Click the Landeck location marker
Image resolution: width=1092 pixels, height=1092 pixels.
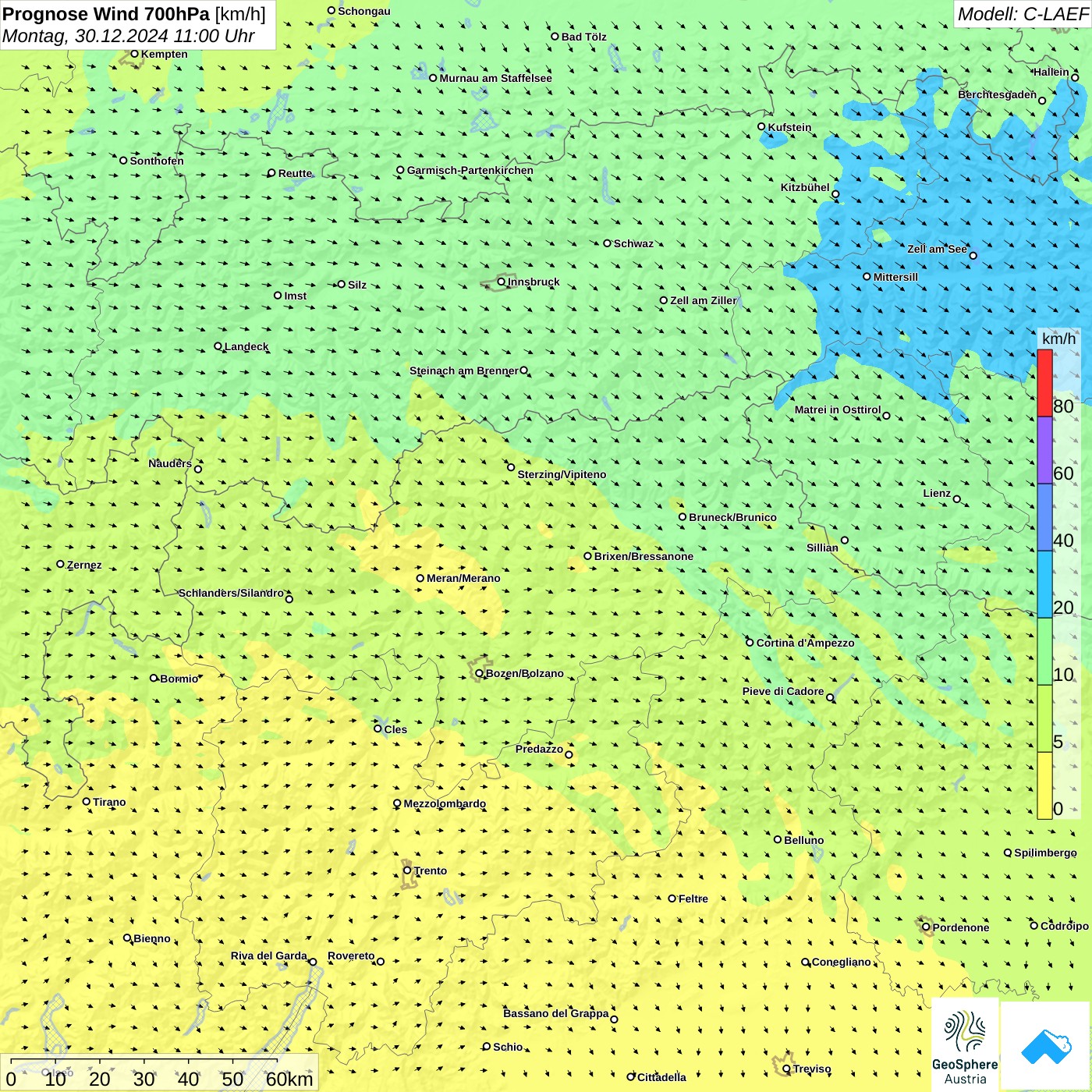(x=218, y=346)
